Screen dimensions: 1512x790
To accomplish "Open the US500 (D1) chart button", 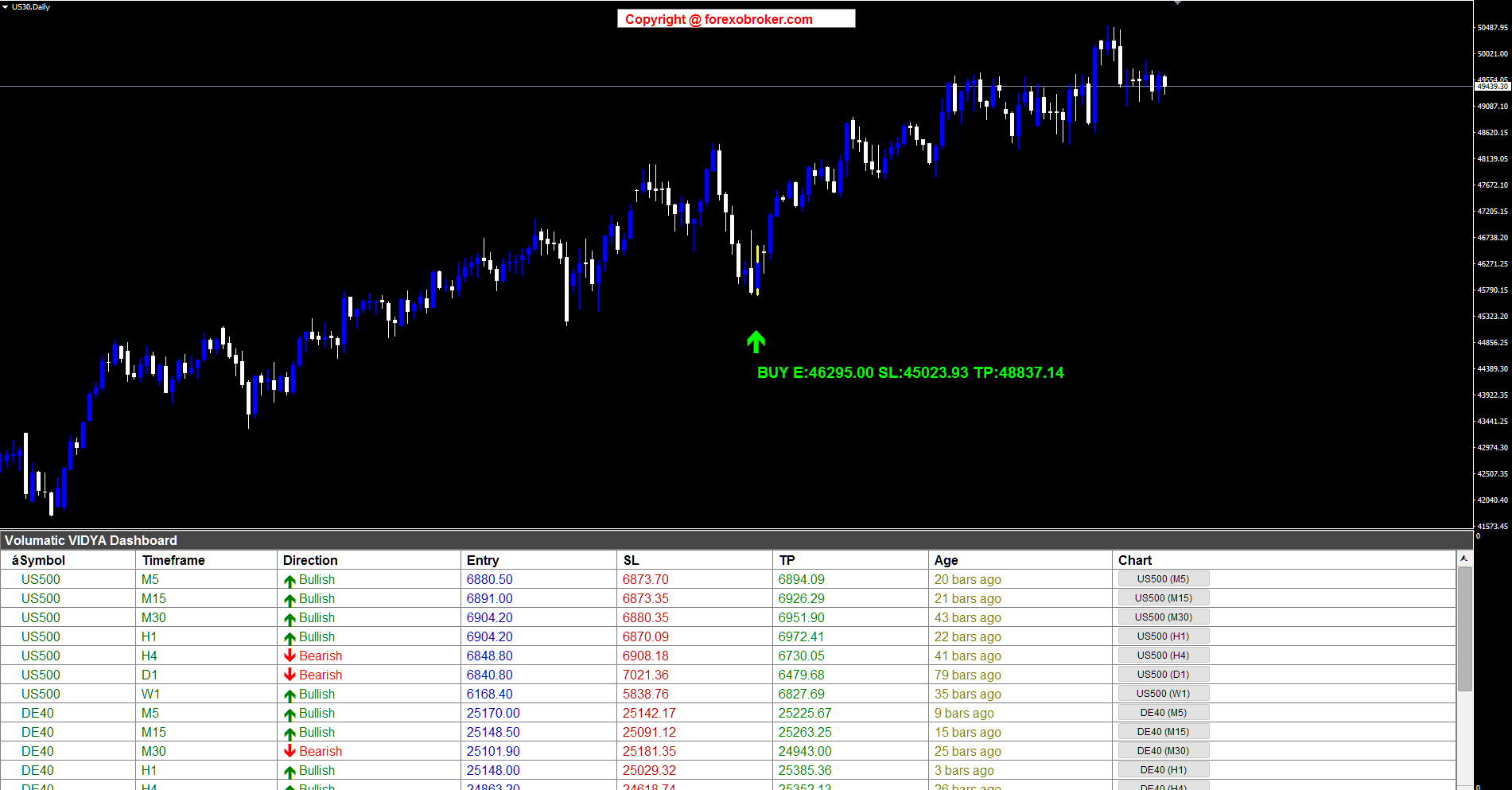I will tap(1163, 675).
